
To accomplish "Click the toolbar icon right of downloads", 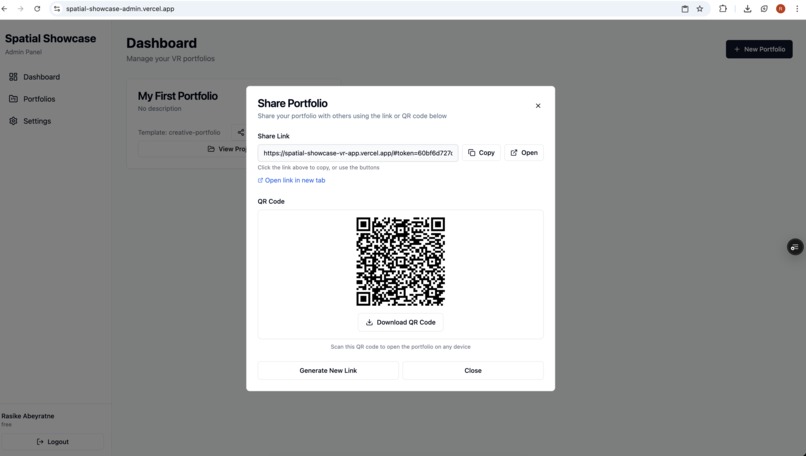I will 764,9.
